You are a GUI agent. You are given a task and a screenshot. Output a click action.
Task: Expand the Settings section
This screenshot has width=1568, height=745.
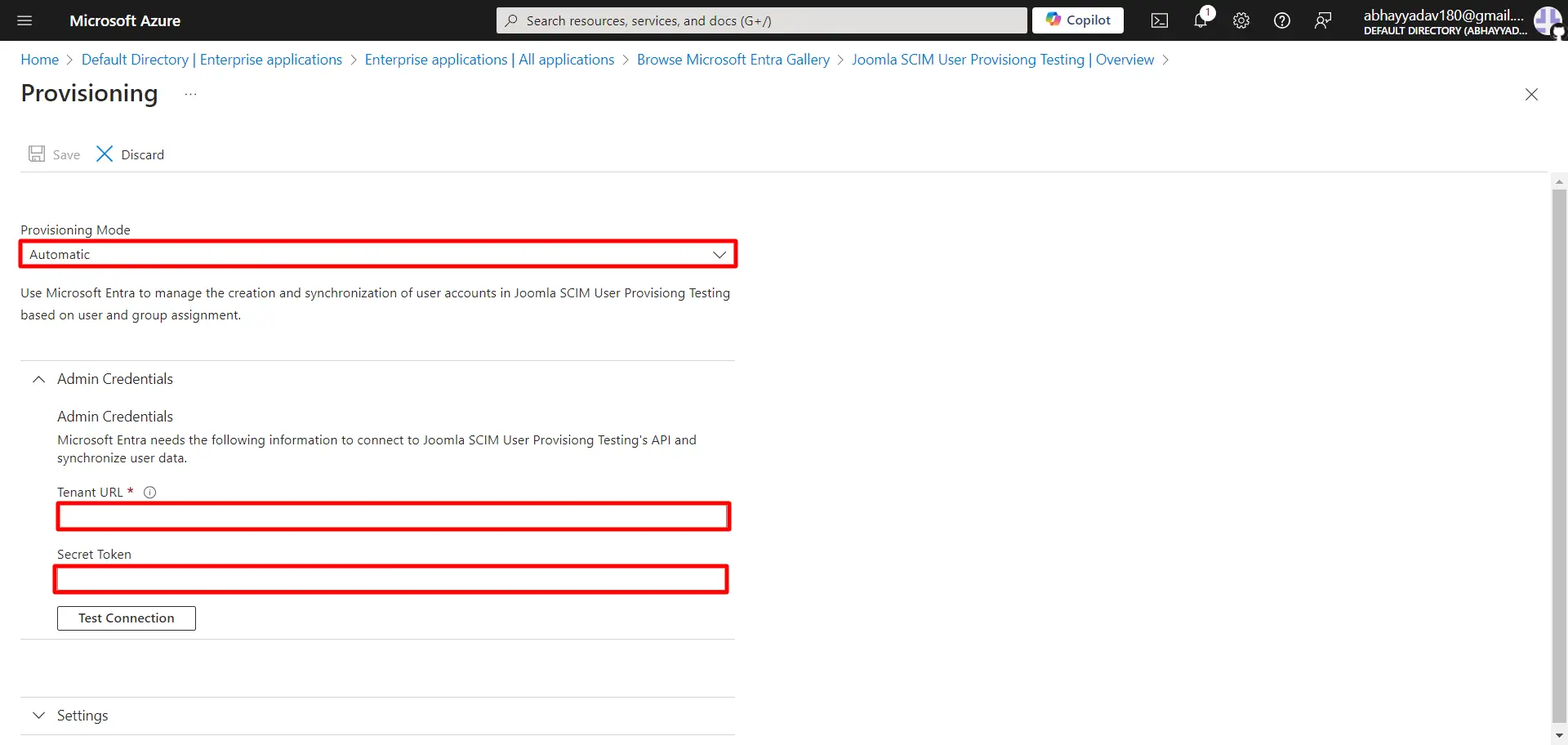click(38, 716)
